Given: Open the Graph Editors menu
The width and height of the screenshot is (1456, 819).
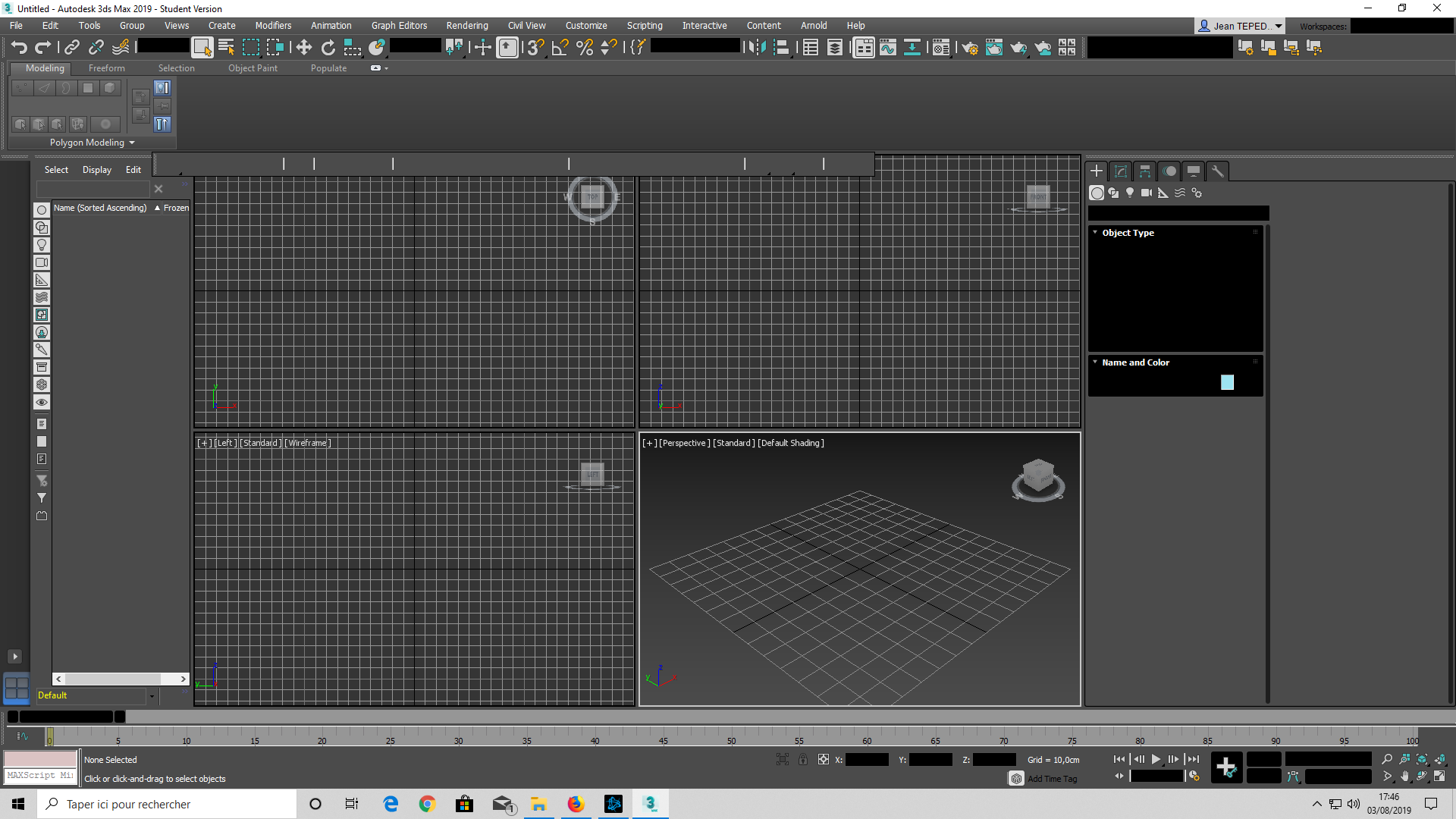Looking at the screenshot, I should tap(399, 26).
